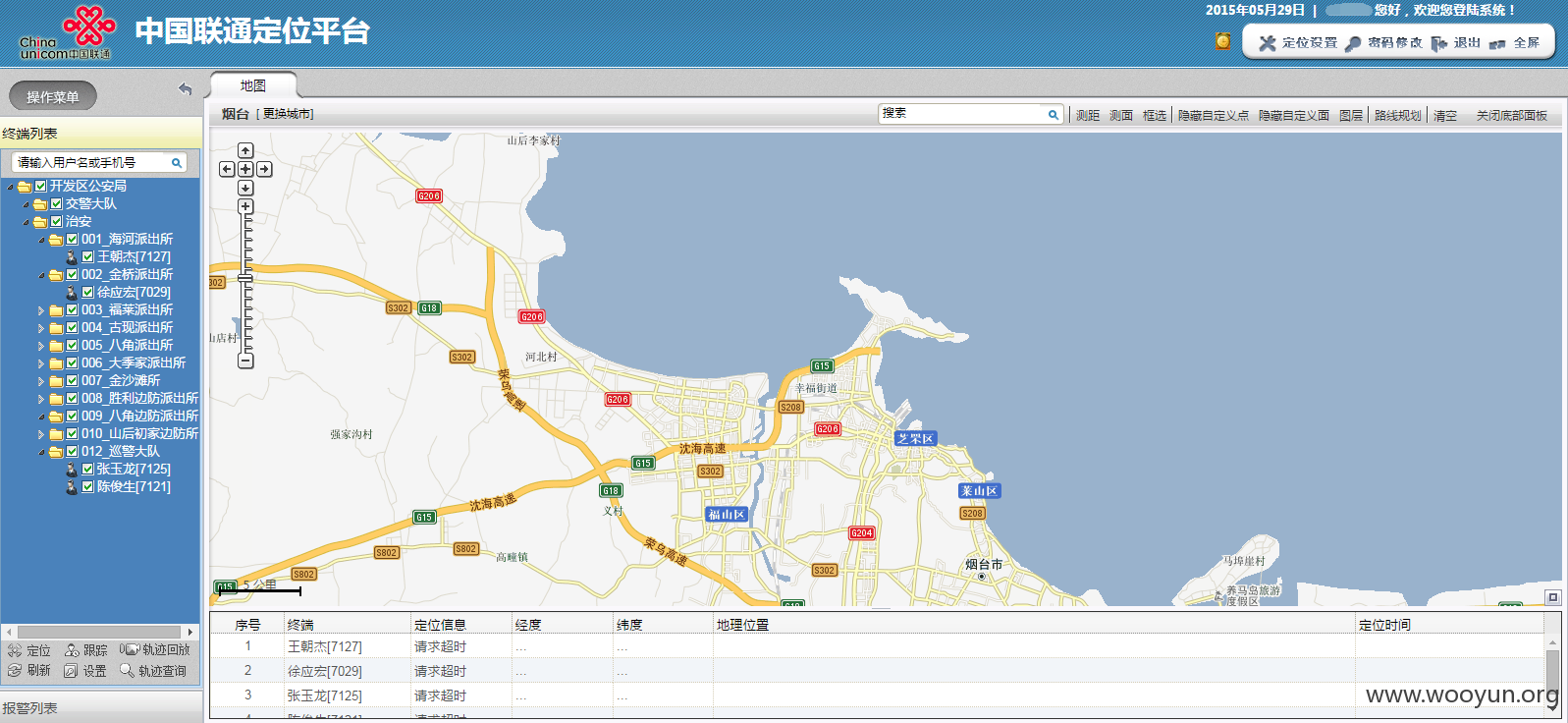
Task: Toggle the 治安 checkbox
Action: [x=56, y=221]
